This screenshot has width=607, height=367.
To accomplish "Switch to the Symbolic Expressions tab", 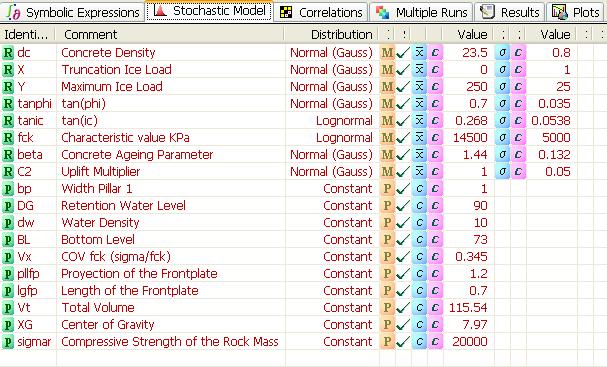I will point(74,12).
